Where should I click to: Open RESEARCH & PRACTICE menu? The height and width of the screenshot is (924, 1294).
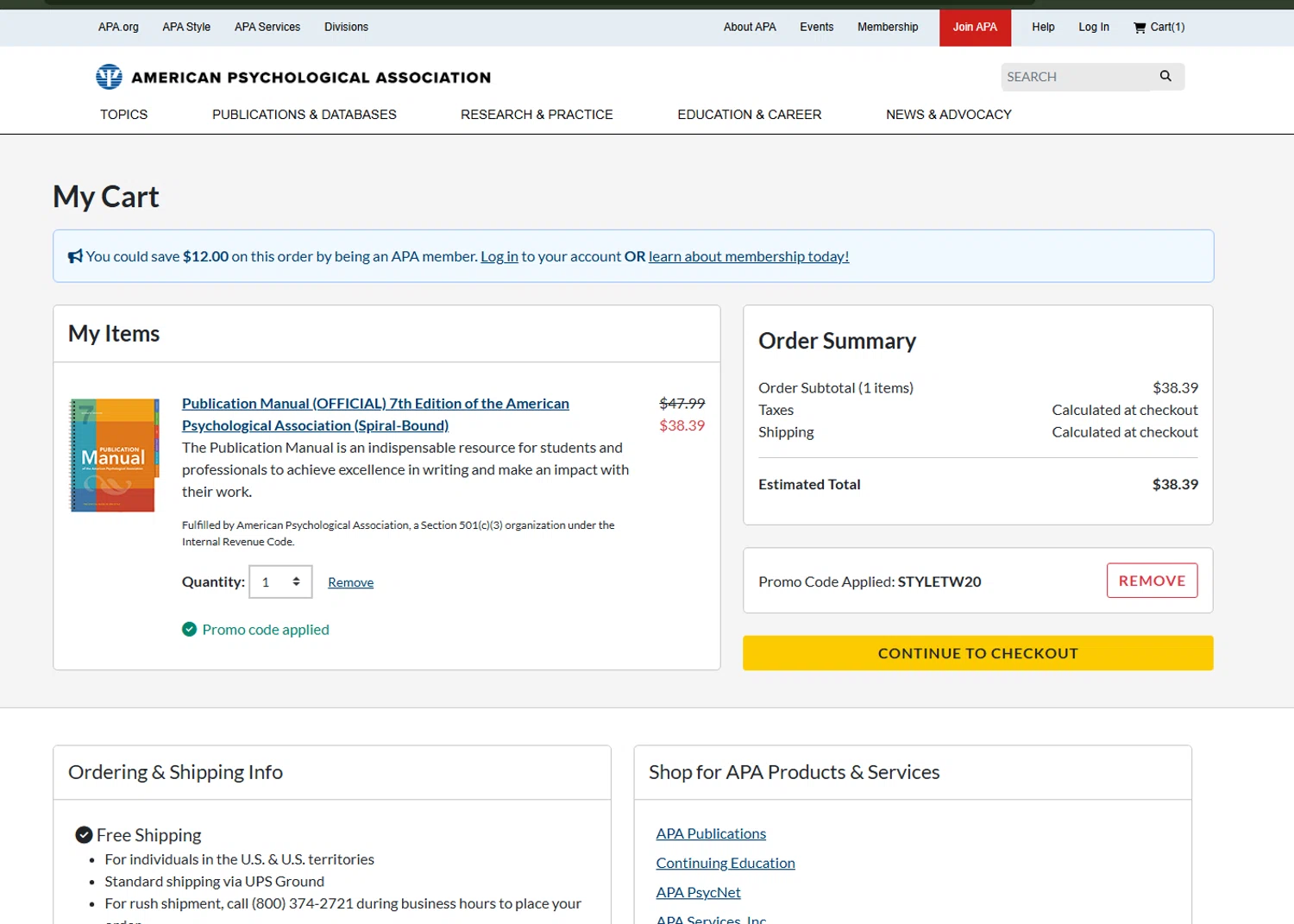[537, 114]
